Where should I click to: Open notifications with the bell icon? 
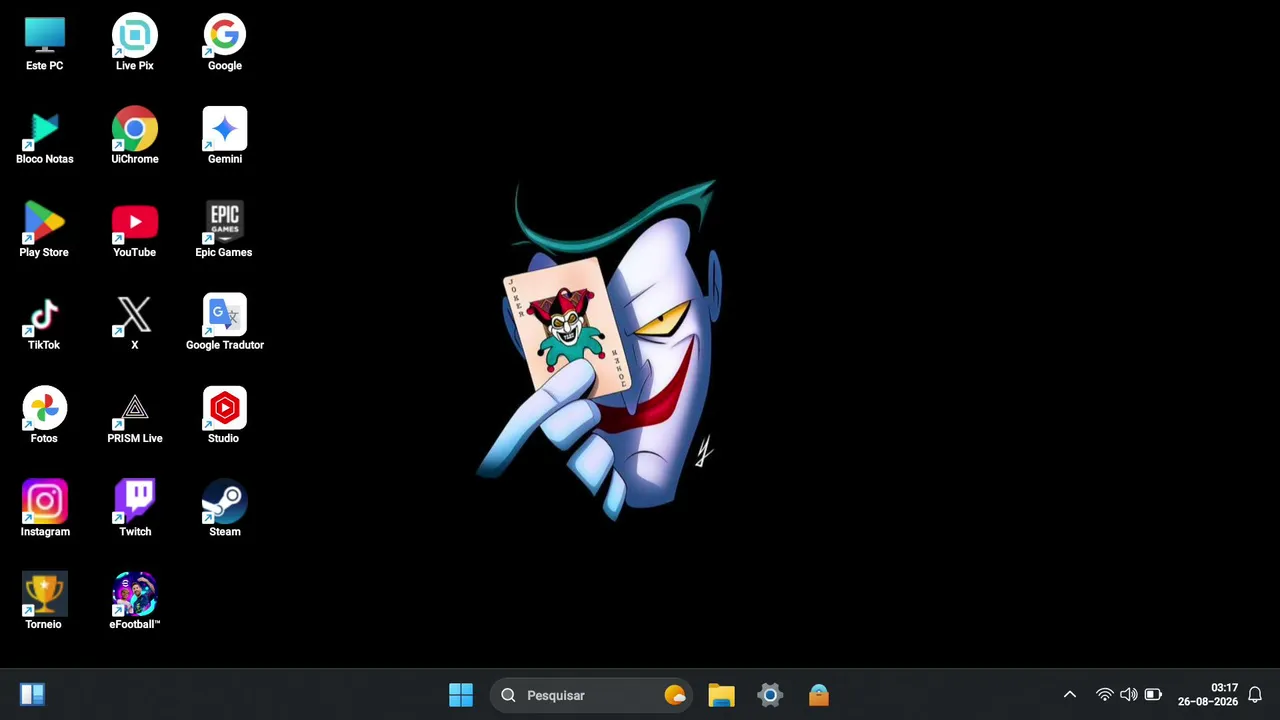coord(1256,695)
